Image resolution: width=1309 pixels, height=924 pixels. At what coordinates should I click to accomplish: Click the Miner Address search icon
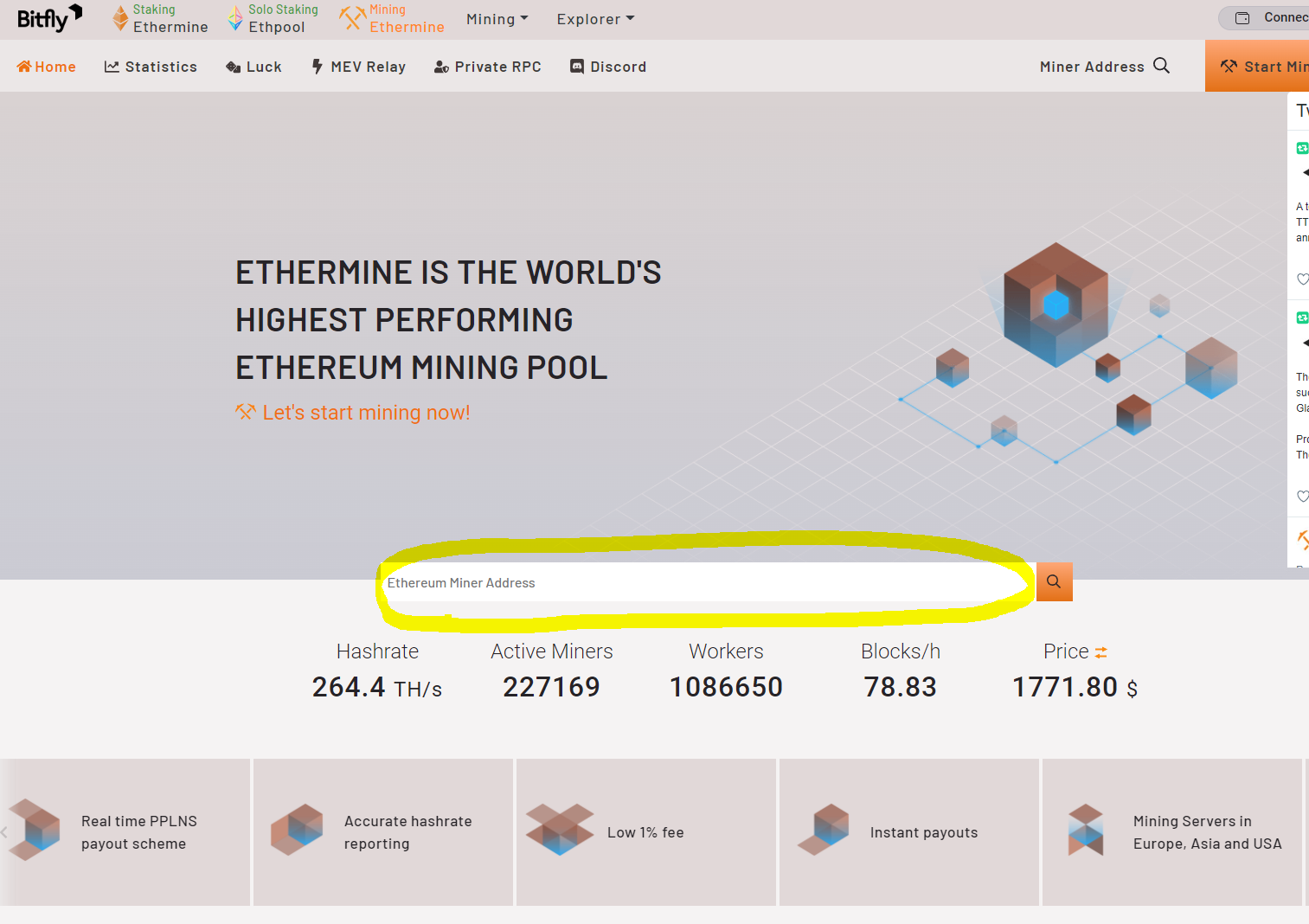tap(1161, 66)
